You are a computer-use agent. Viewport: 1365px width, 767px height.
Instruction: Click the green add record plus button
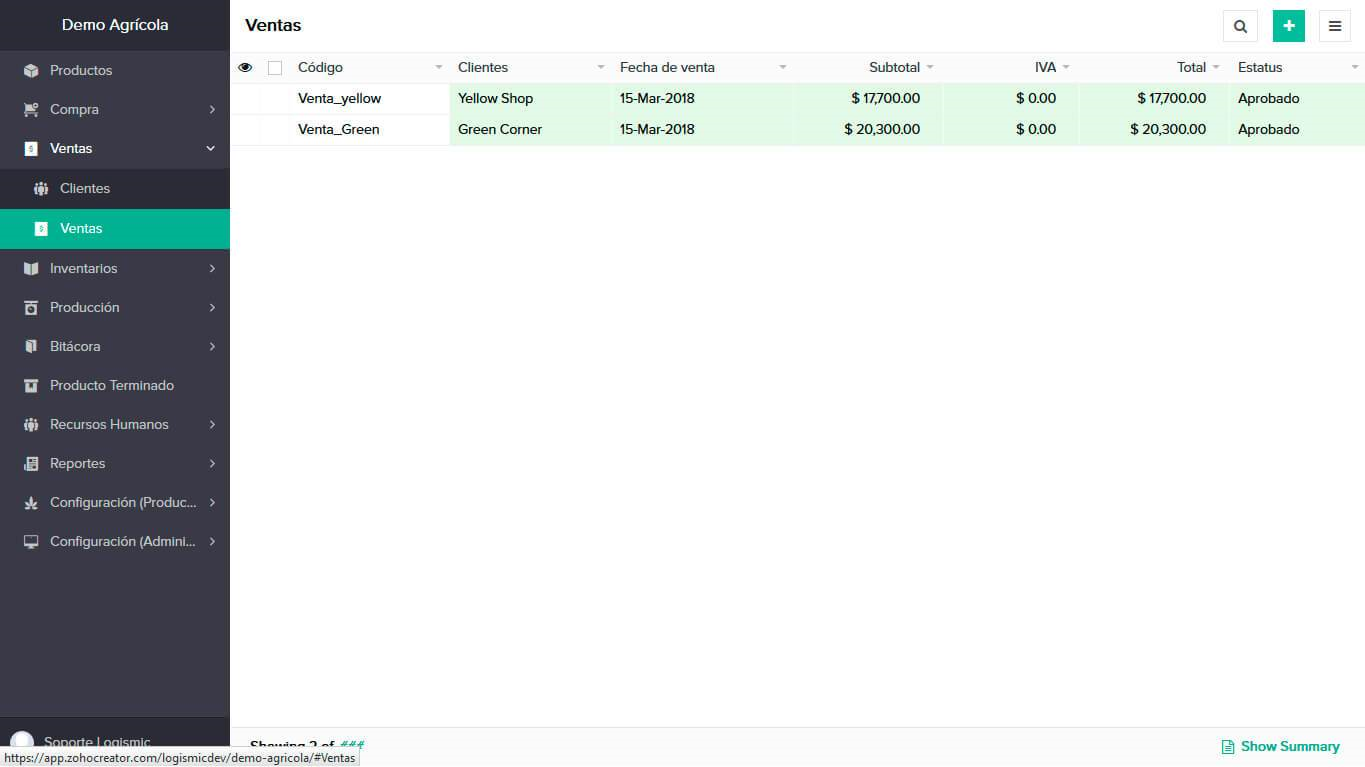pos(1288,26)
